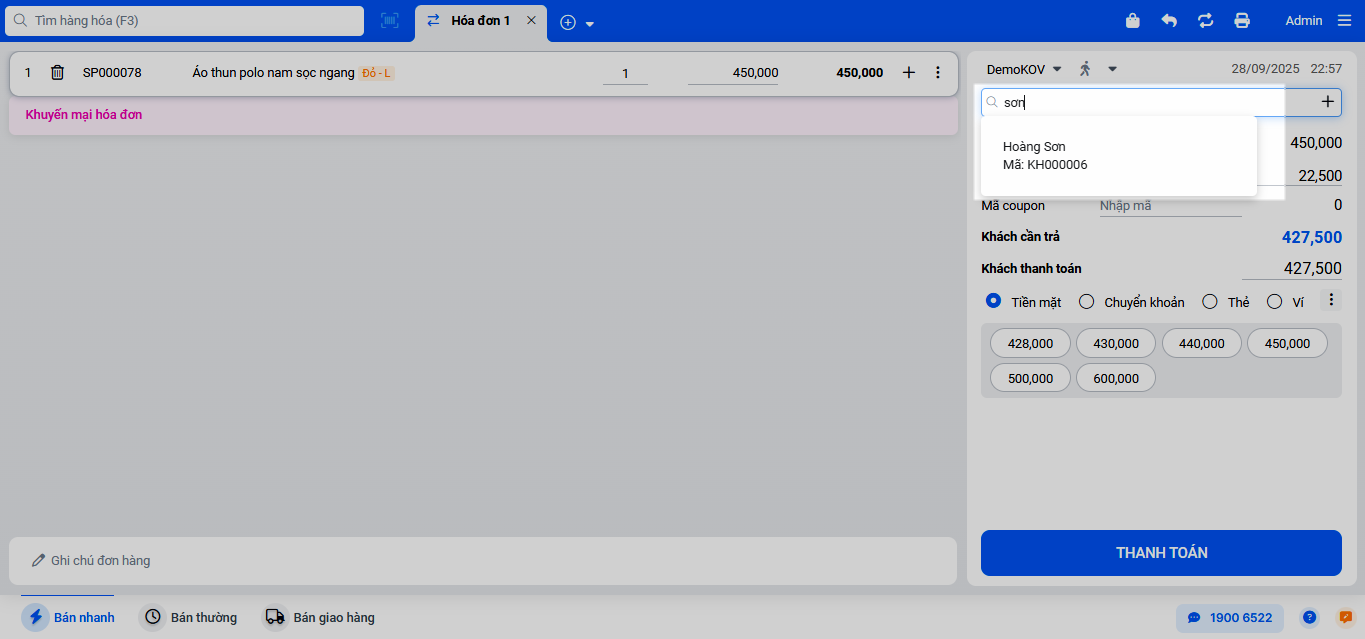Screen dimensions: 1365x639
Task: Edit the Khách thanh toán amount 427,500
Action: (1292, 269)
